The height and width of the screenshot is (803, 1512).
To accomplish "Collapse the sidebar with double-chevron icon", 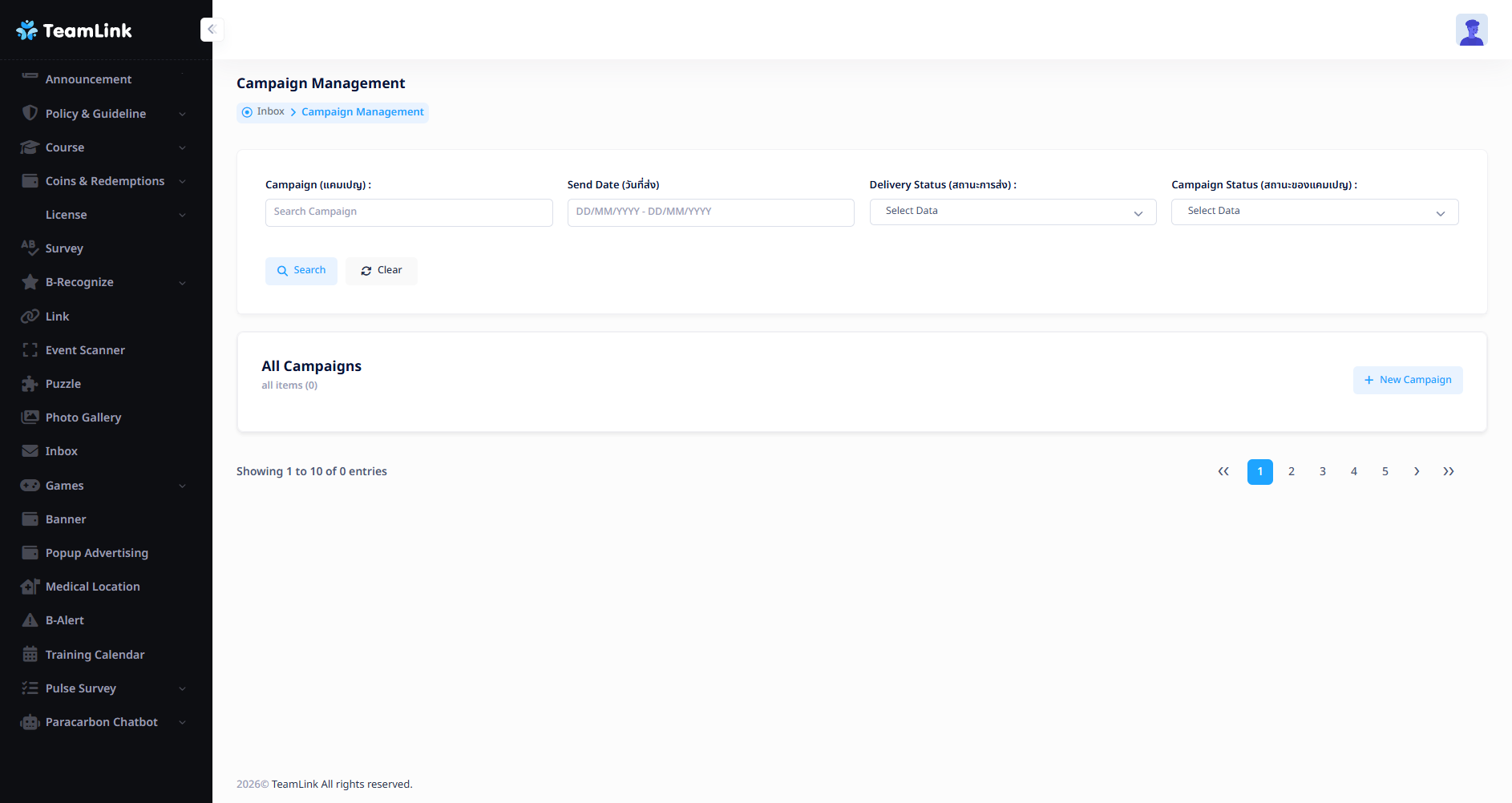I will (212, 30).
